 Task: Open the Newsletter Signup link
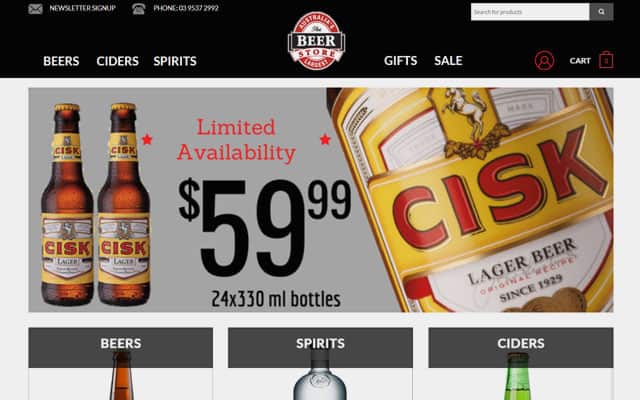pos(82,8)
